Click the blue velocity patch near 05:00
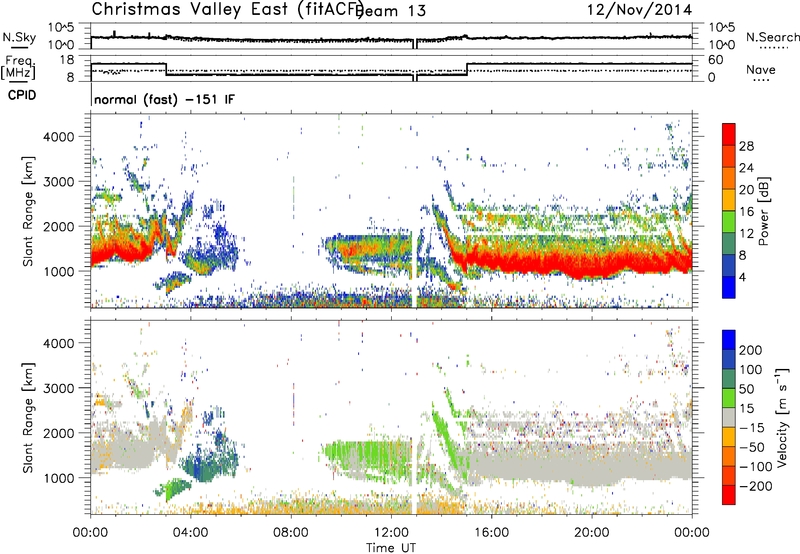Image resolution: width=800 pixels, height=554 pixels. [212, 462]
